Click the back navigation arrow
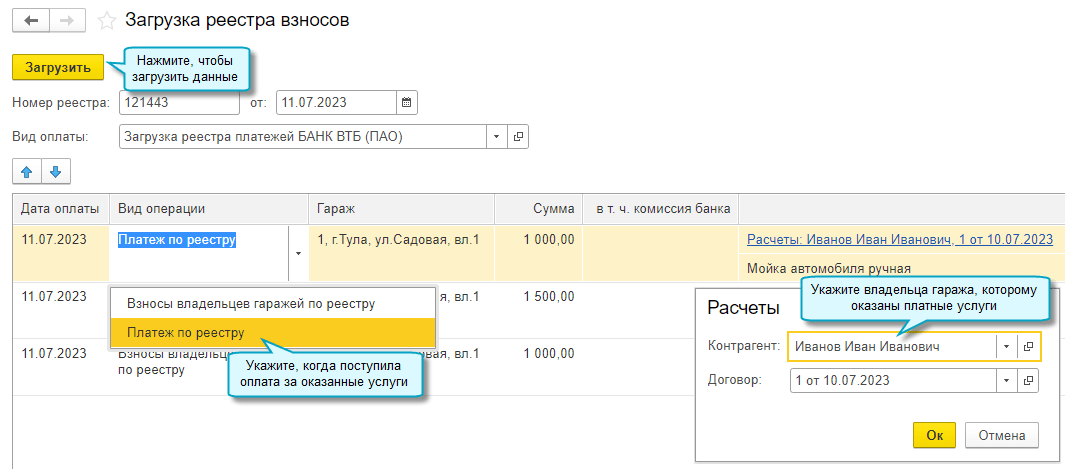The height and width of the screenshot is (469, 1065). pos(31,20)
